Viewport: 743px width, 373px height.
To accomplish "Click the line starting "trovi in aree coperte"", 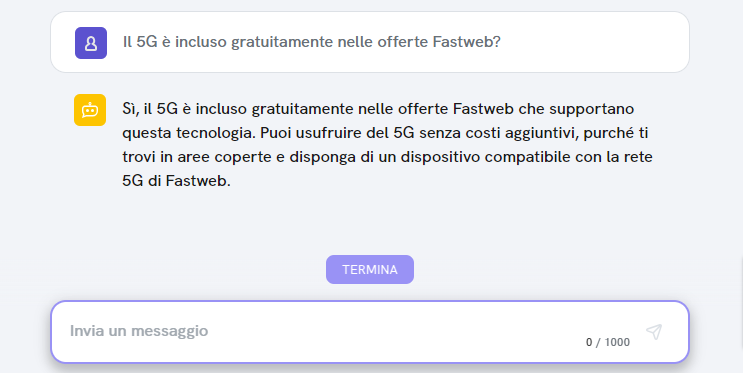I will click(x=388, y=157).
